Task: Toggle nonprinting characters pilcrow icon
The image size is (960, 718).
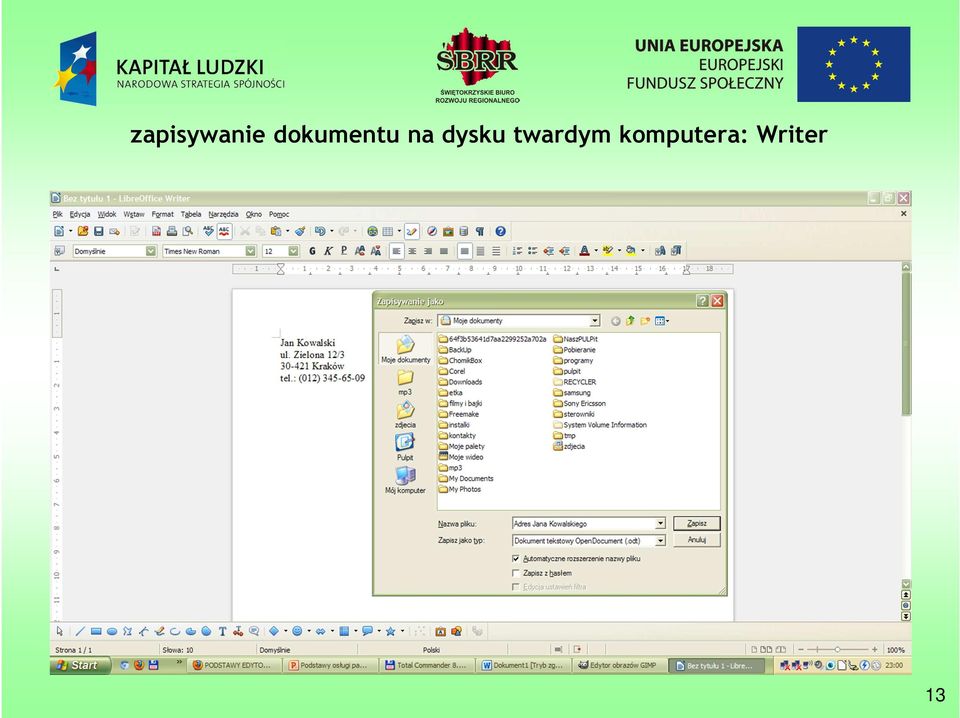Action: (x=480, y=231)
